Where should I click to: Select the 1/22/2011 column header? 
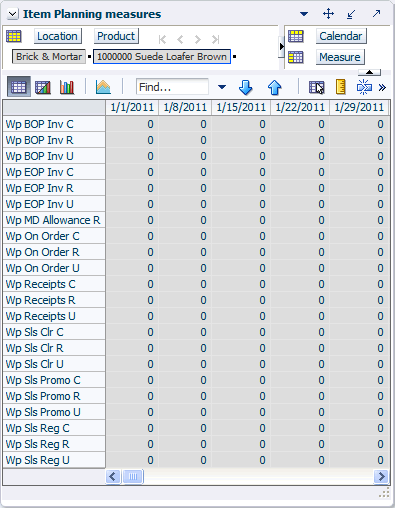coord(300,107)
